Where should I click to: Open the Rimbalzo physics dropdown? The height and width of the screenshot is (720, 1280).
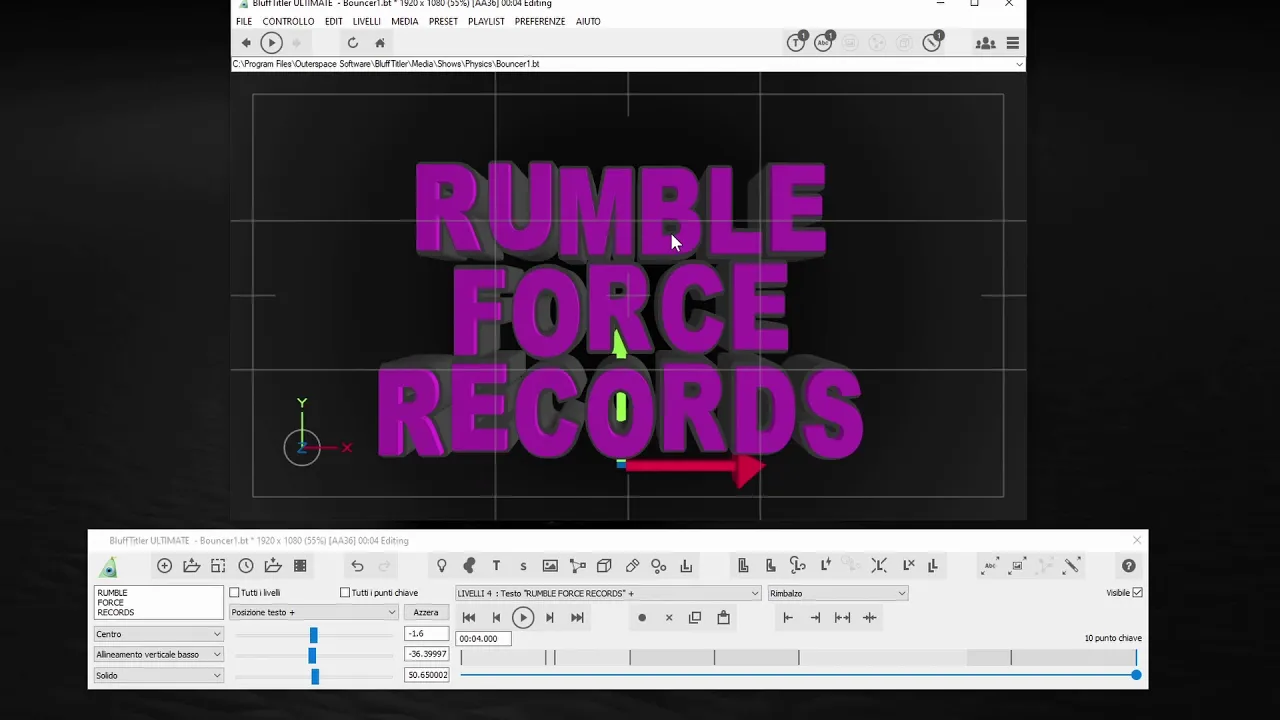tap(837, 593)
